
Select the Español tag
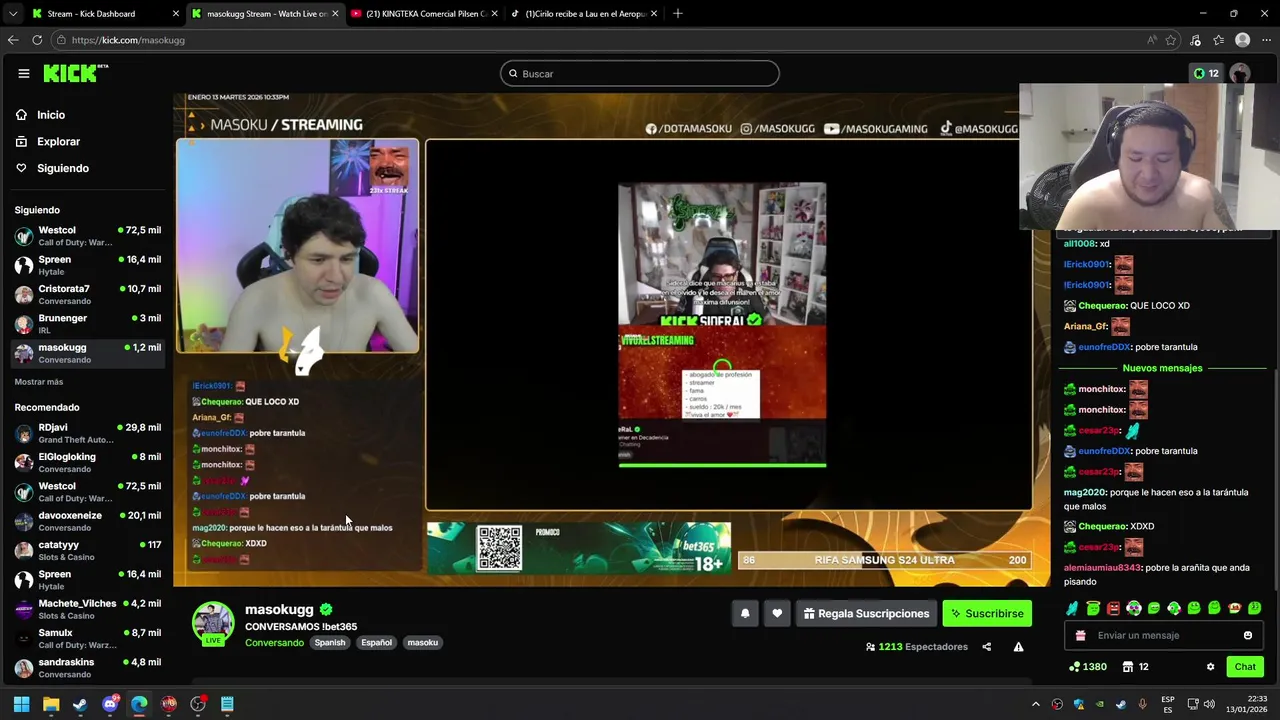376,643
